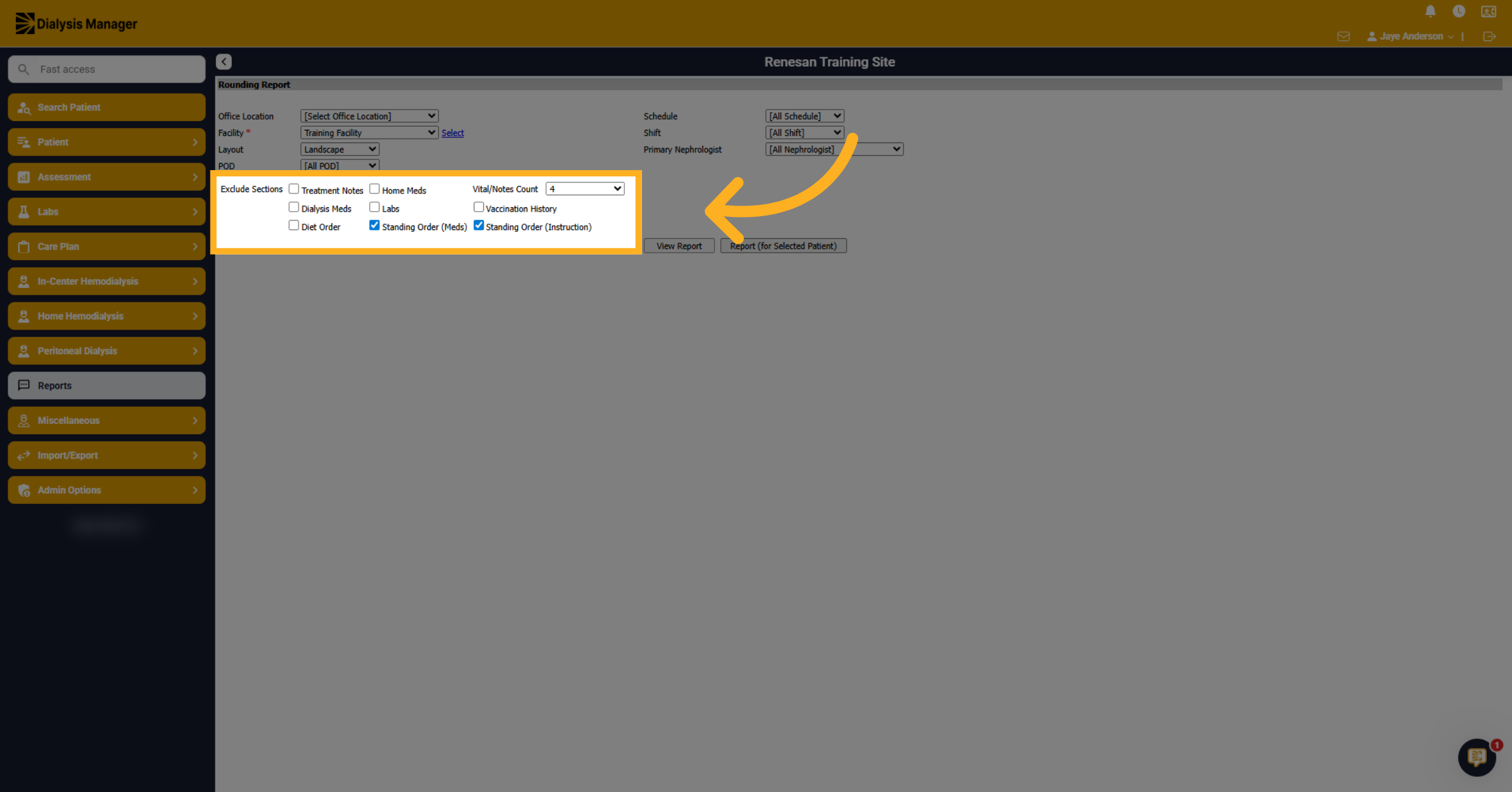Click the Care Plan clipboard icon
1512x792 pixels.
24,246
